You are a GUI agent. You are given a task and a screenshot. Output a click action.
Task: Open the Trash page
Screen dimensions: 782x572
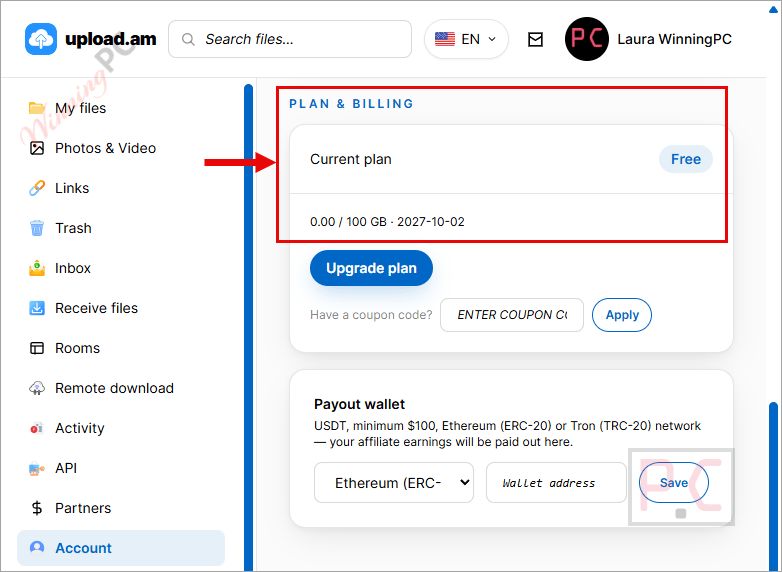click(73, 228)
